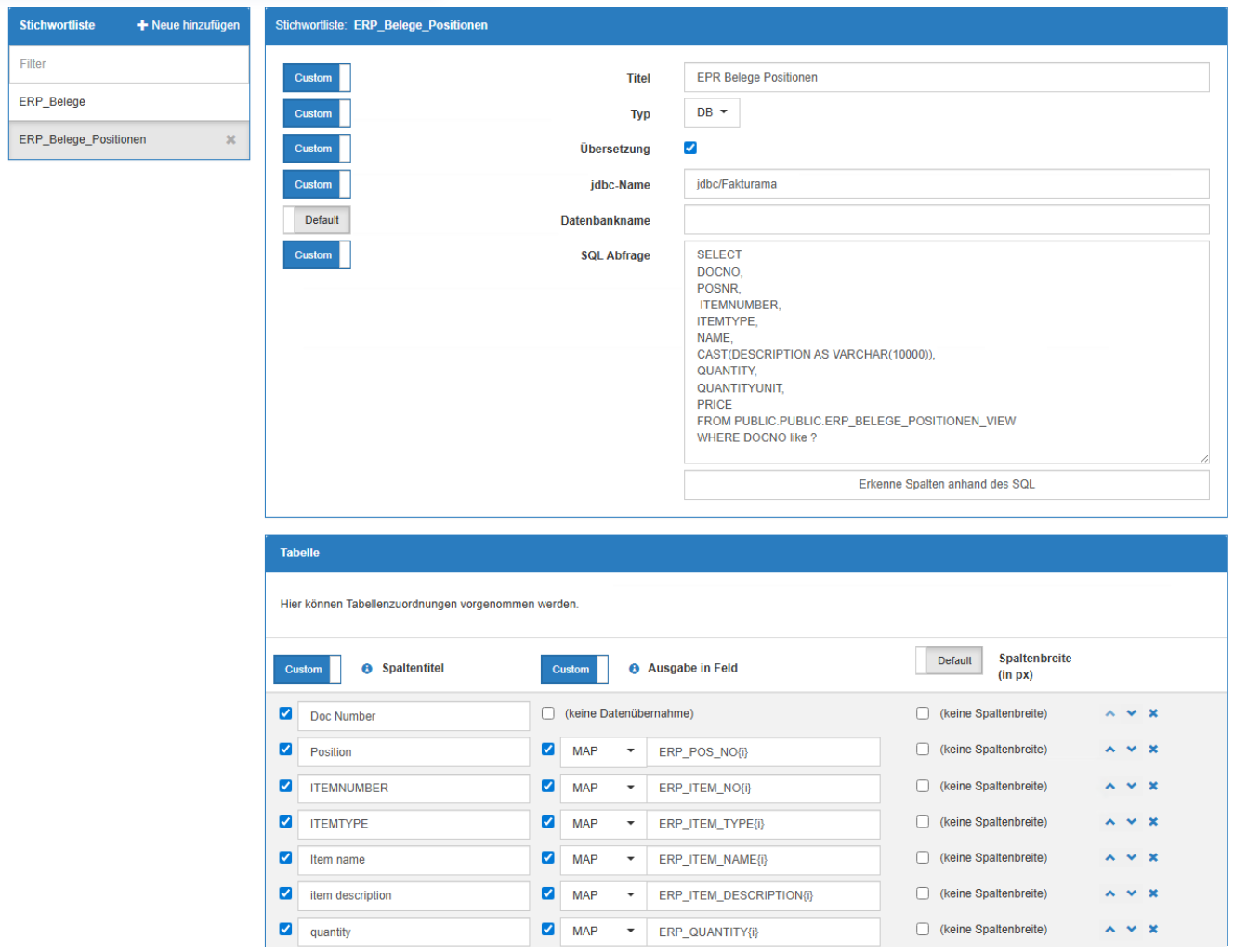Move quantity row up
Viewport: 1234px width, 952px height.
click(1109, 930)
